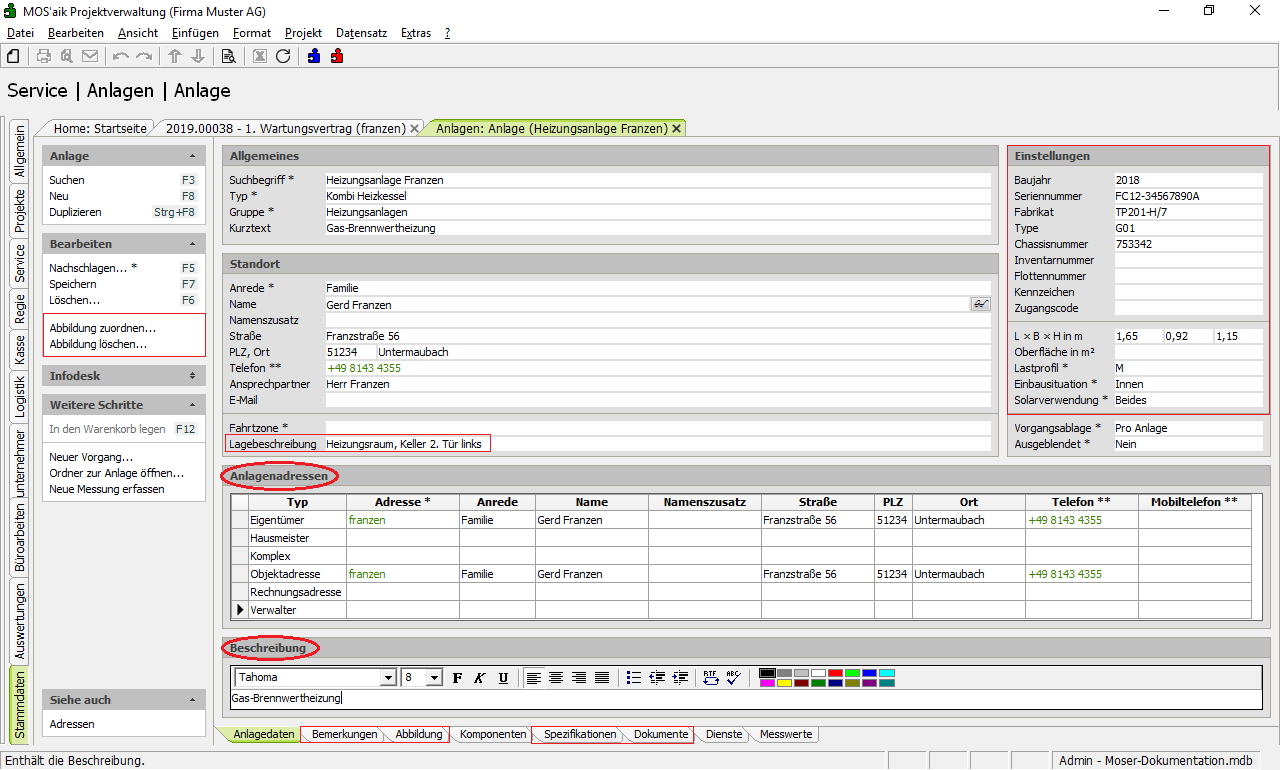Screen dimensions: 1280x770
Task: Open the font size 8 dropdown
Action: (434, 678)
